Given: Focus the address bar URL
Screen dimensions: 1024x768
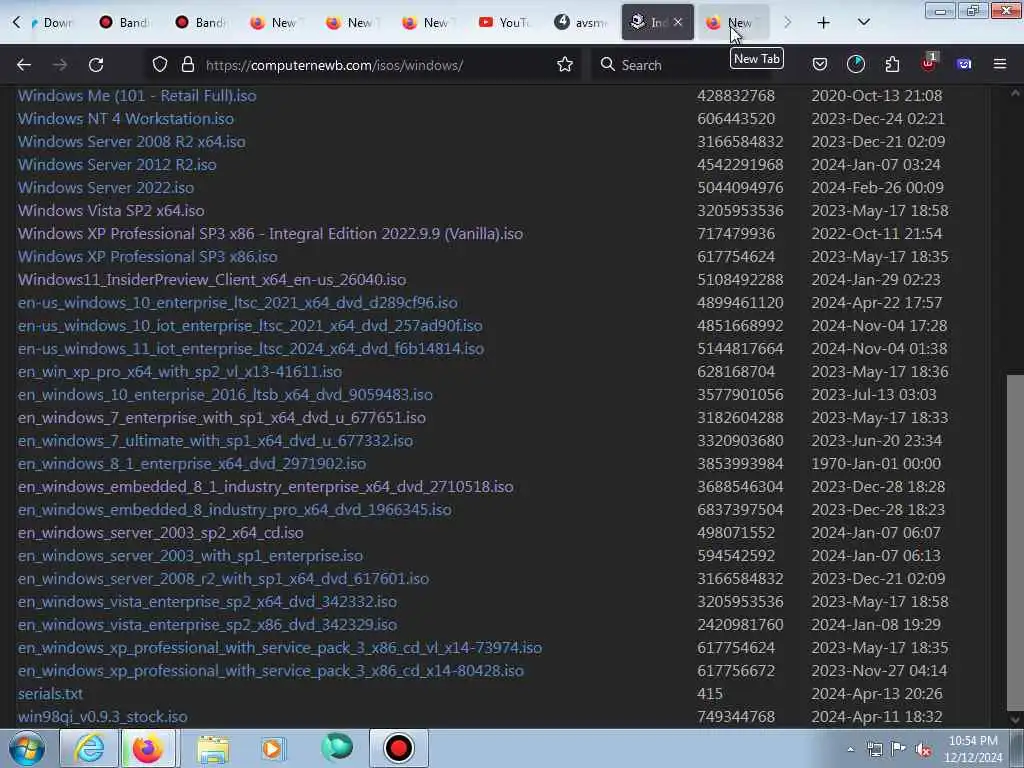Looking at the screenshot, I should point(334,65).
